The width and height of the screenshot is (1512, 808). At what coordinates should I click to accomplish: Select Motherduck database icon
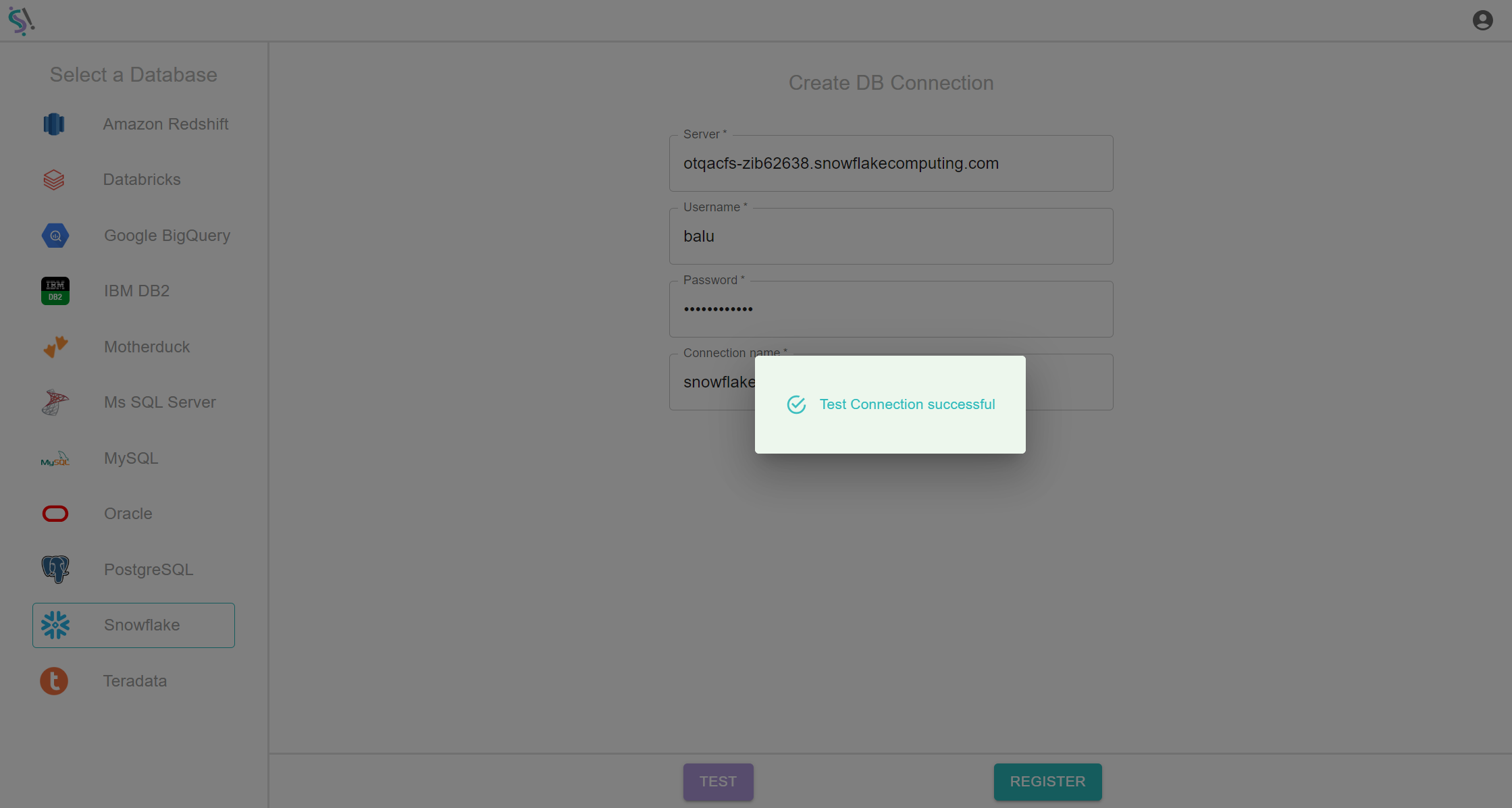(55, 346)
